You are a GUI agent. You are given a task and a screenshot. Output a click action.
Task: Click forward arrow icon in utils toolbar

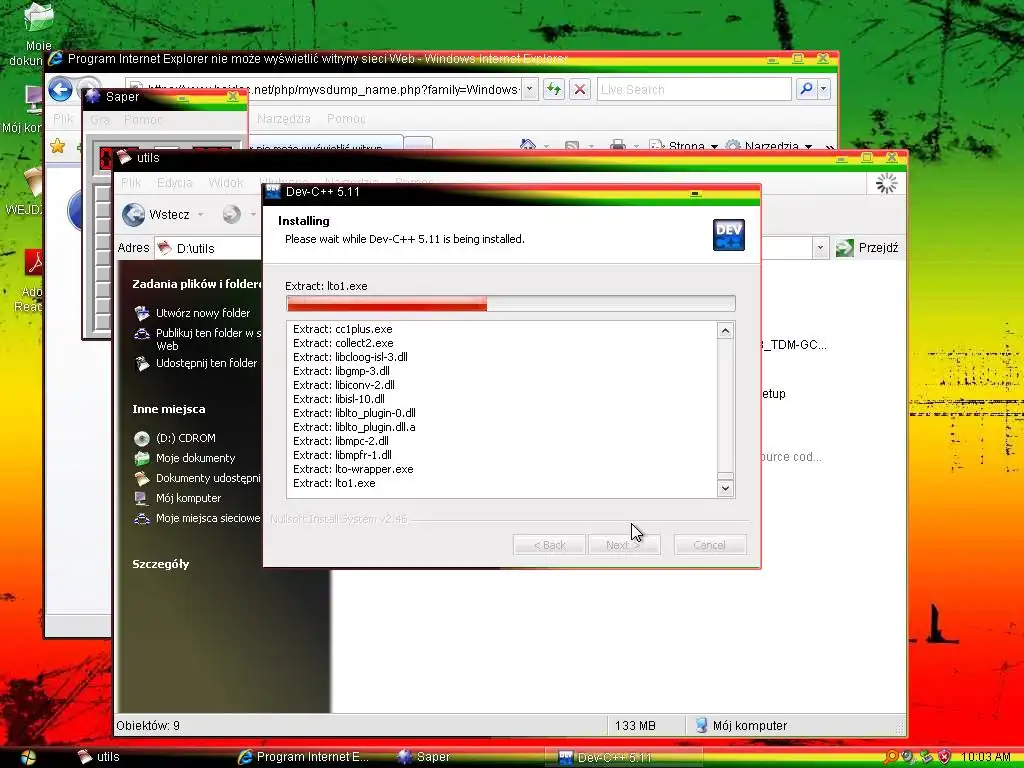231,214
